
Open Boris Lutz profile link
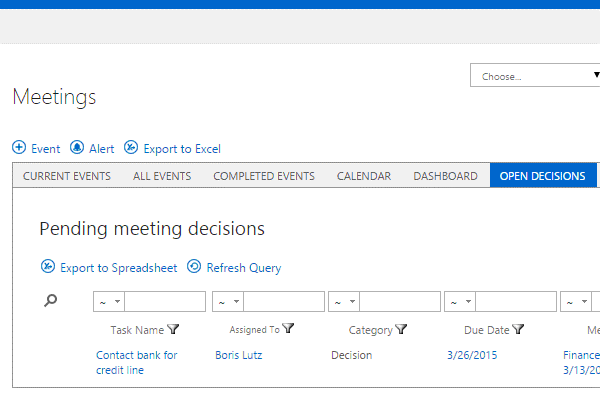[239, 355]
